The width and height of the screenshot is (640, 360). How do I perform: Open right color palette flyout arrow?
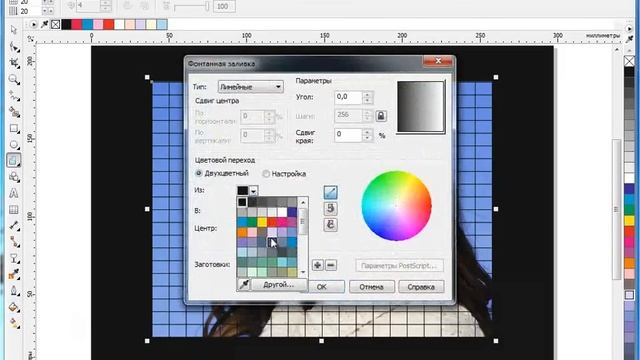click(629, 29)
